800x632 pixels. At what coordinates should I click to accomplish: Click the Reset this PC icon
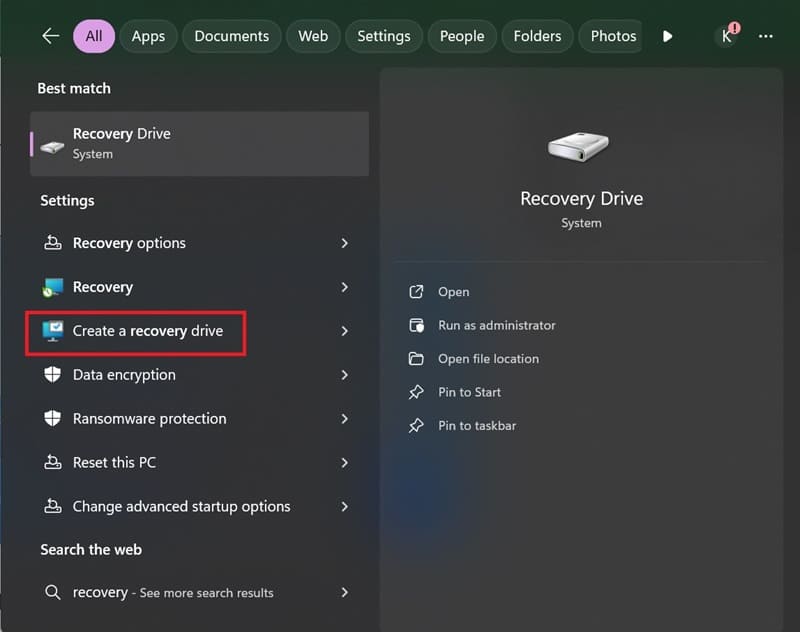click(53, 462)
